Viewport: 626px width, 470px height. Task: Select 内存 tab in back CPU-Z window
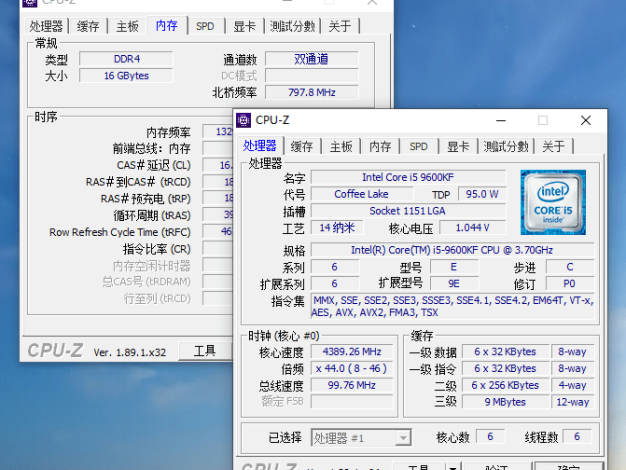166,26
